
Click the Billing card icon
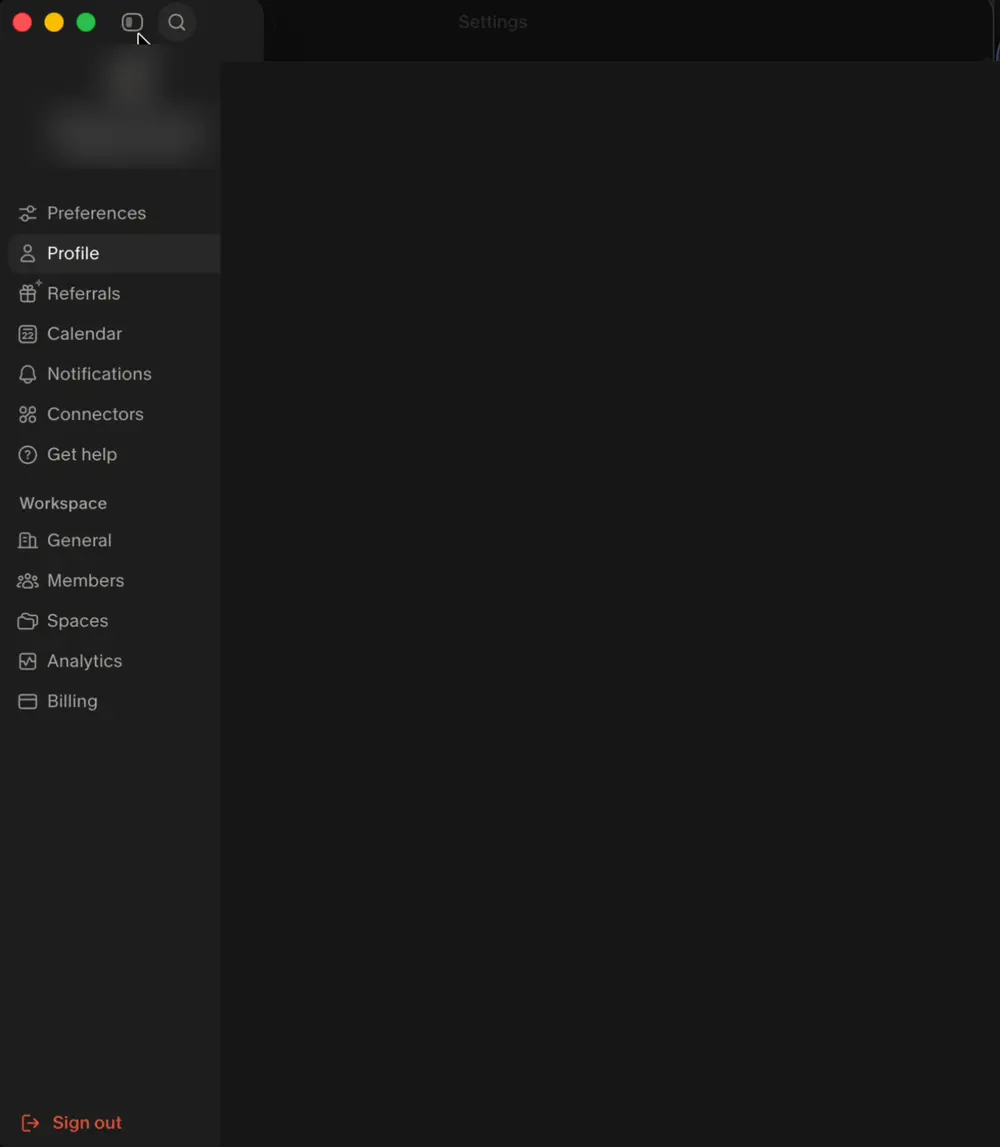pyautogui.click(x=28, y=702)
